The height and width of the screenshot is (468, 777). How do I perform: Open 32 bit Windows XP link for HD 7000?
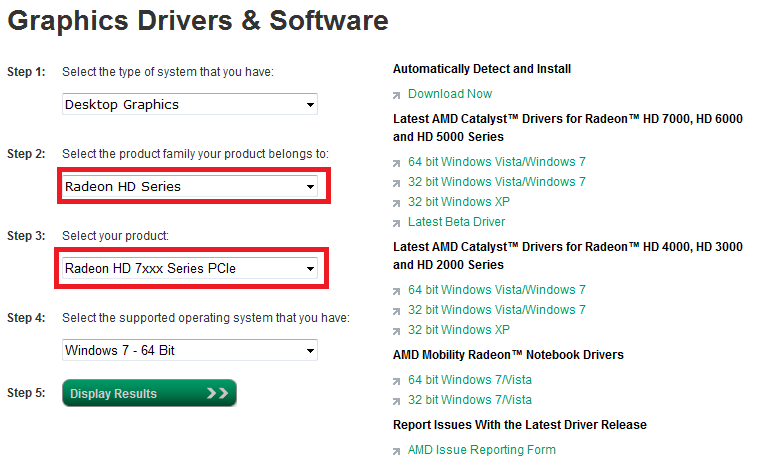coord(458,202)
